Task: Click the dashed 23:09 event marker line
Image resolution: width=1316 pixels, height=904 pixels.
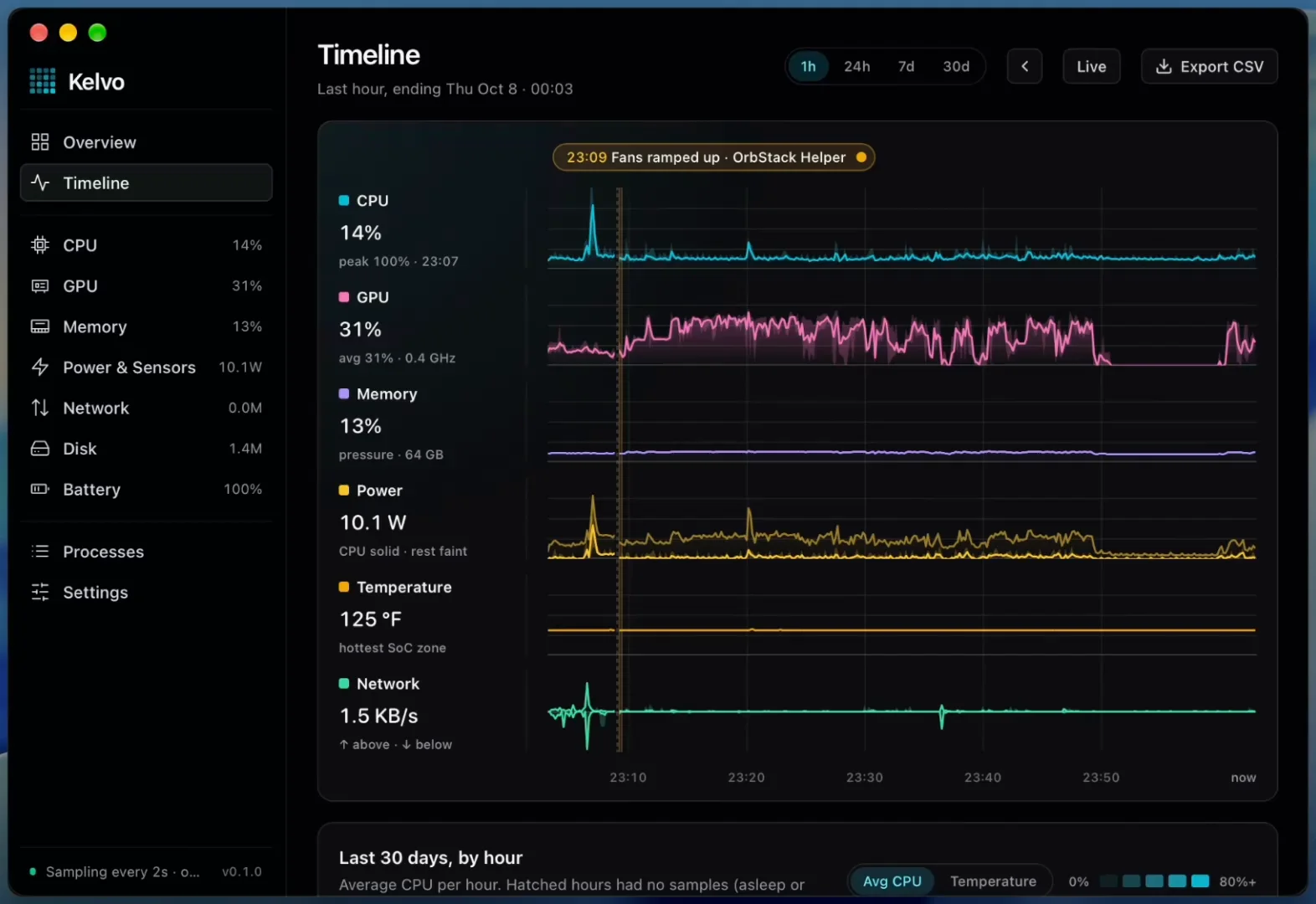Action: tap(619, 469)
